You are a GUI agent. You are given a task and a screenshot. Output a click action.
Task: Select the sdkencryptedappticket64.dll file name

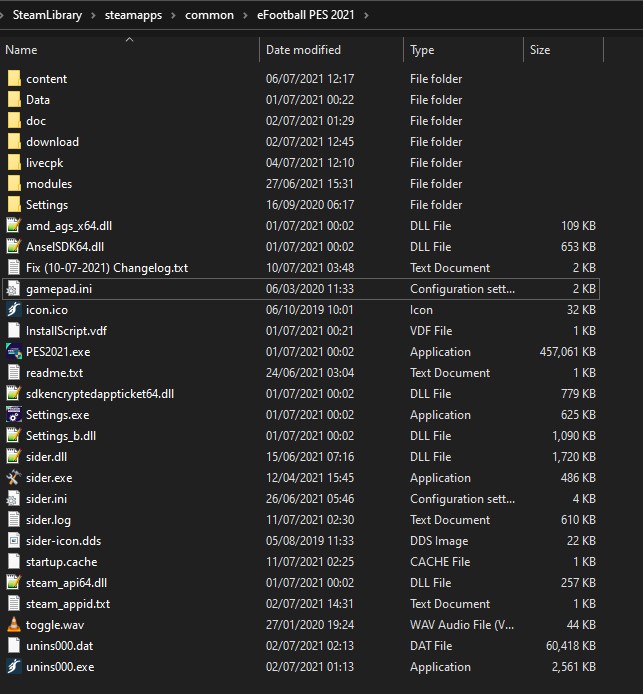[100, 394]
